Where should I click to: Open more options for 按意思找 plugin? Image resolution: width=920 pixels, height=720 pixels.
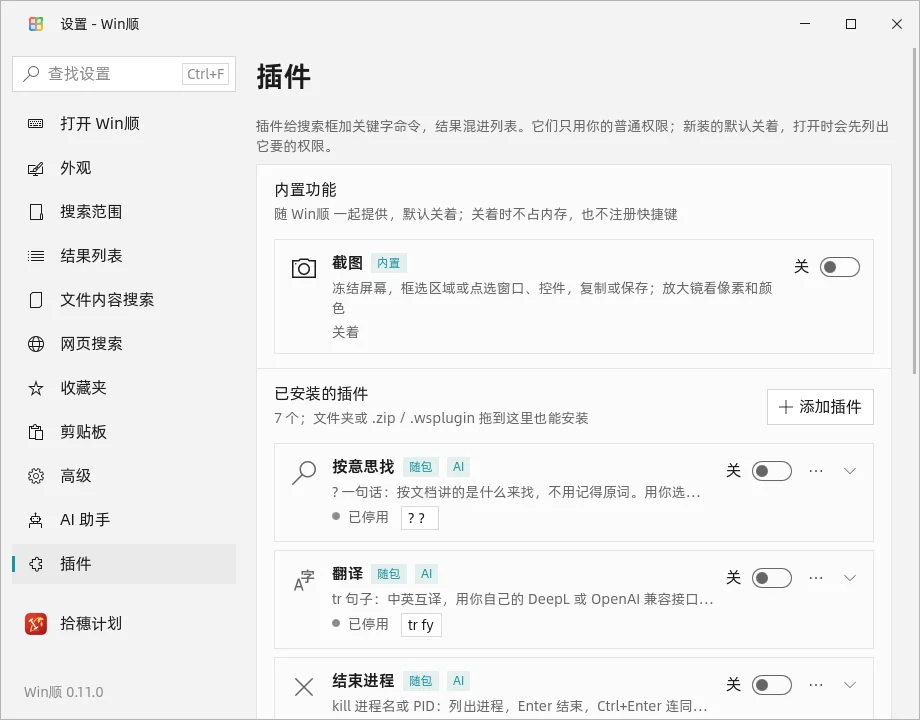click(x=816, y=471)
